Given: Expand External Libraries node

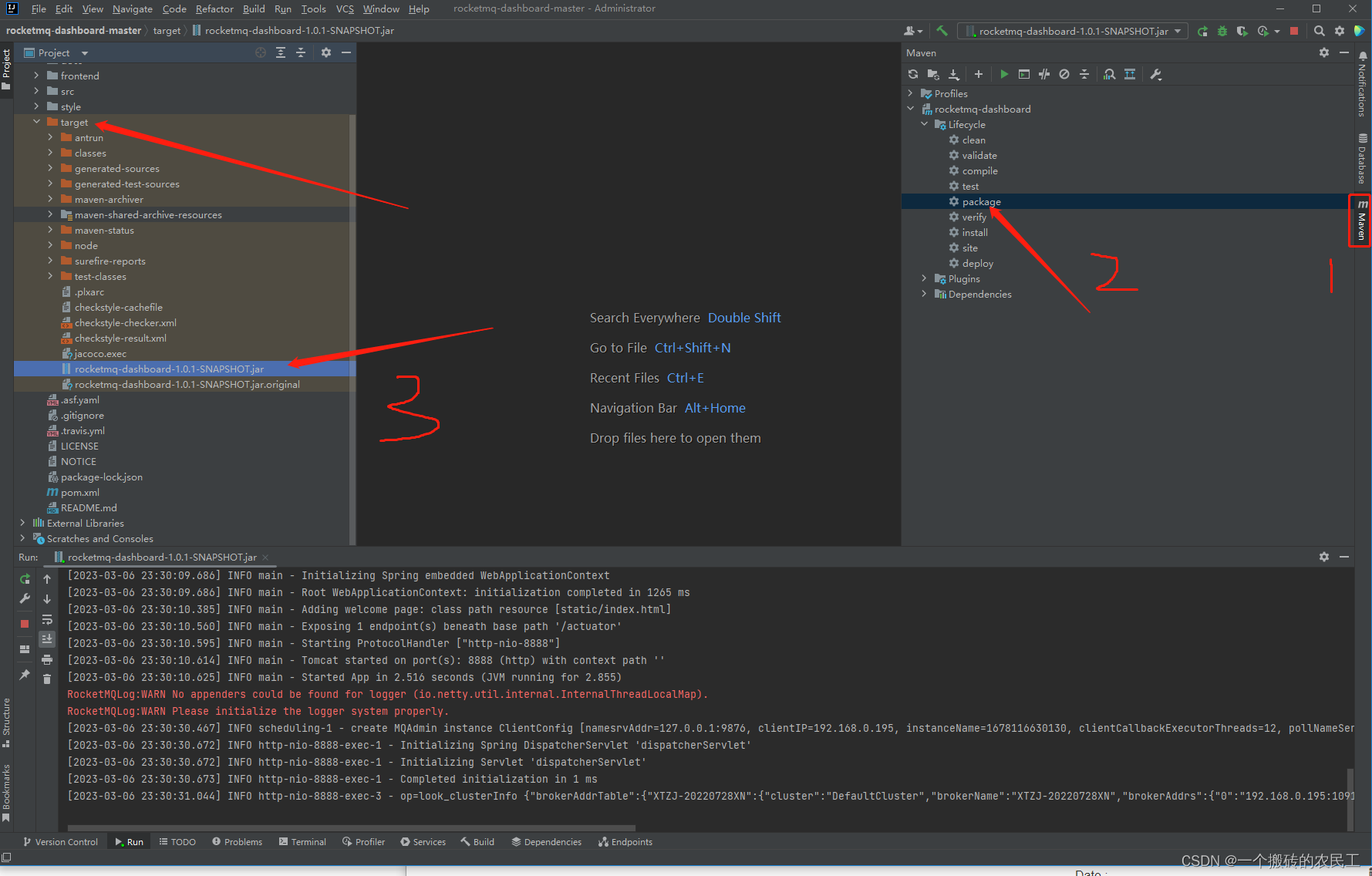Looking at the screenshot, I should (x=22, y=523).
